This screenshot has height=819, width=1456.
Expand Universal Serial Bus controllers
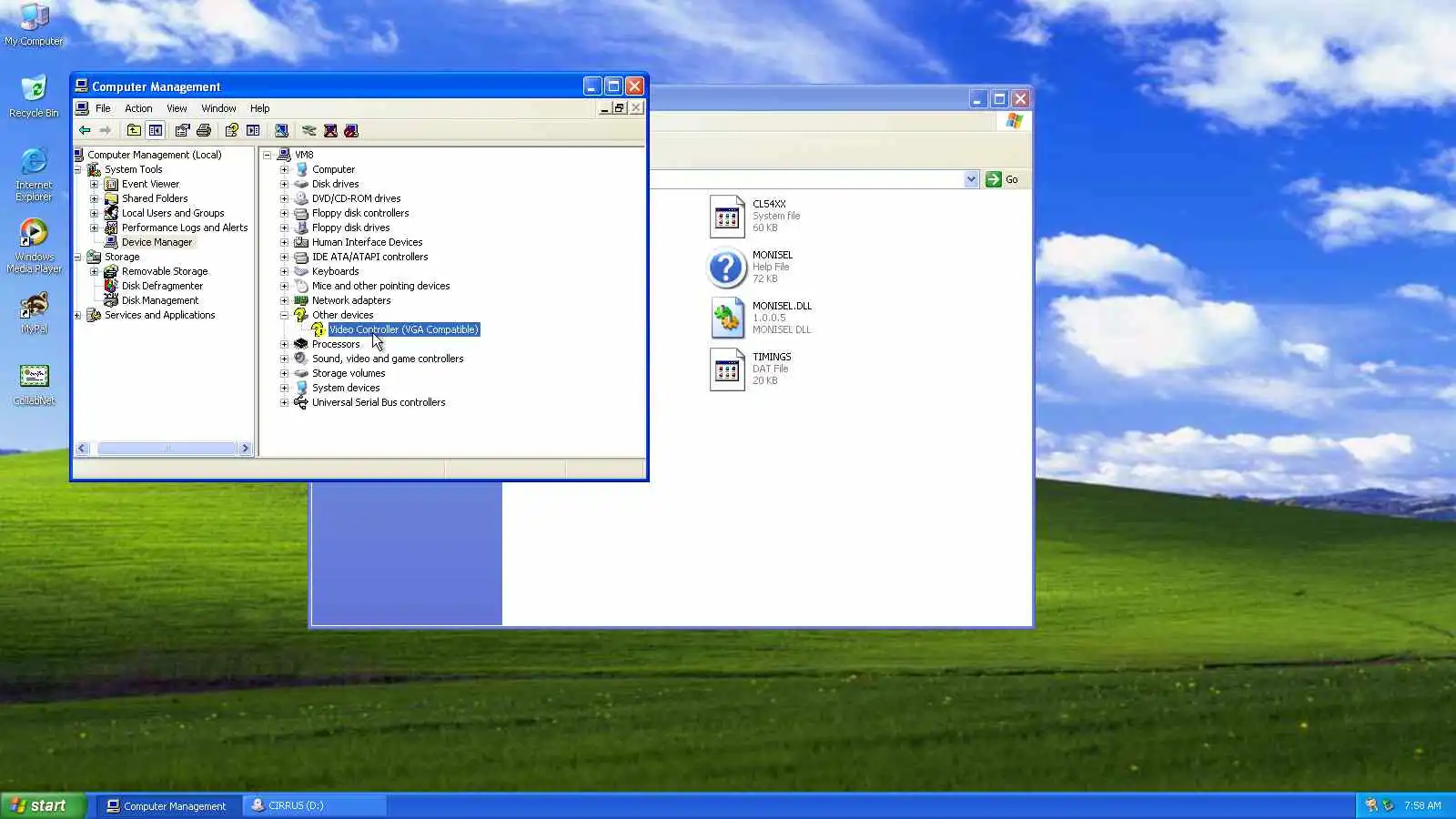(284, 402)
